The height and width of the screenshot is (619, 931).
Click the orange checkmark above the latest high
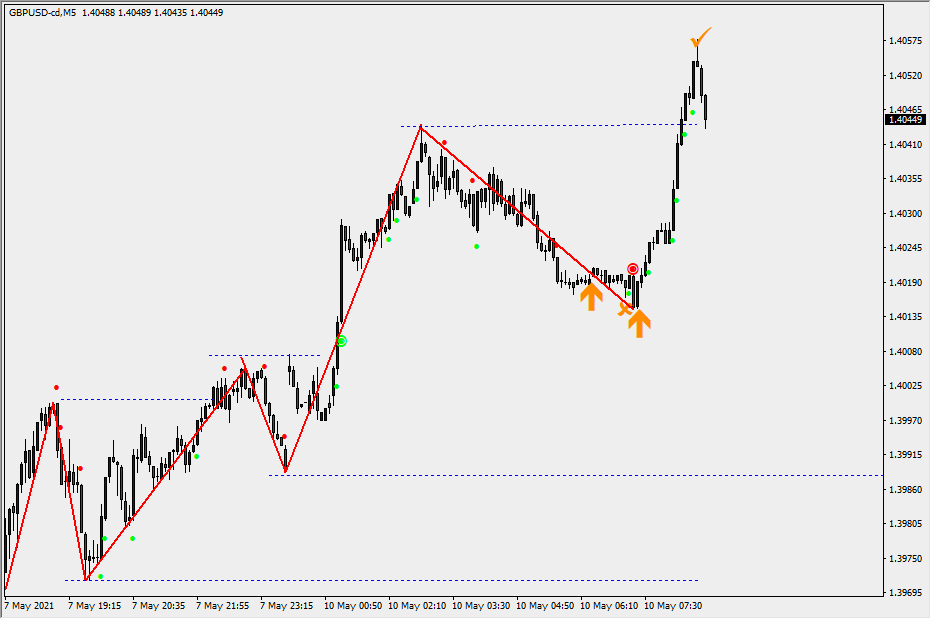pos(700,38)
